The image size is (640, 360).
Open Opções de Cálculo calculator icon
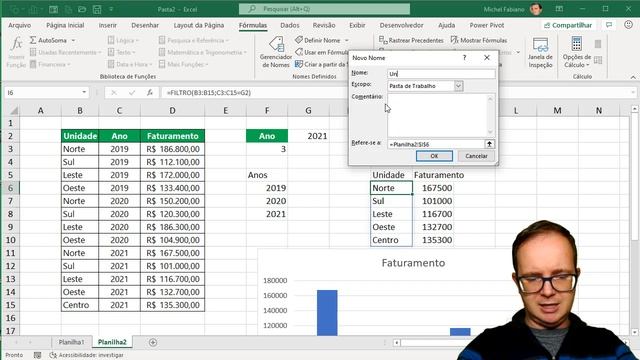click(x=576, y=44)
